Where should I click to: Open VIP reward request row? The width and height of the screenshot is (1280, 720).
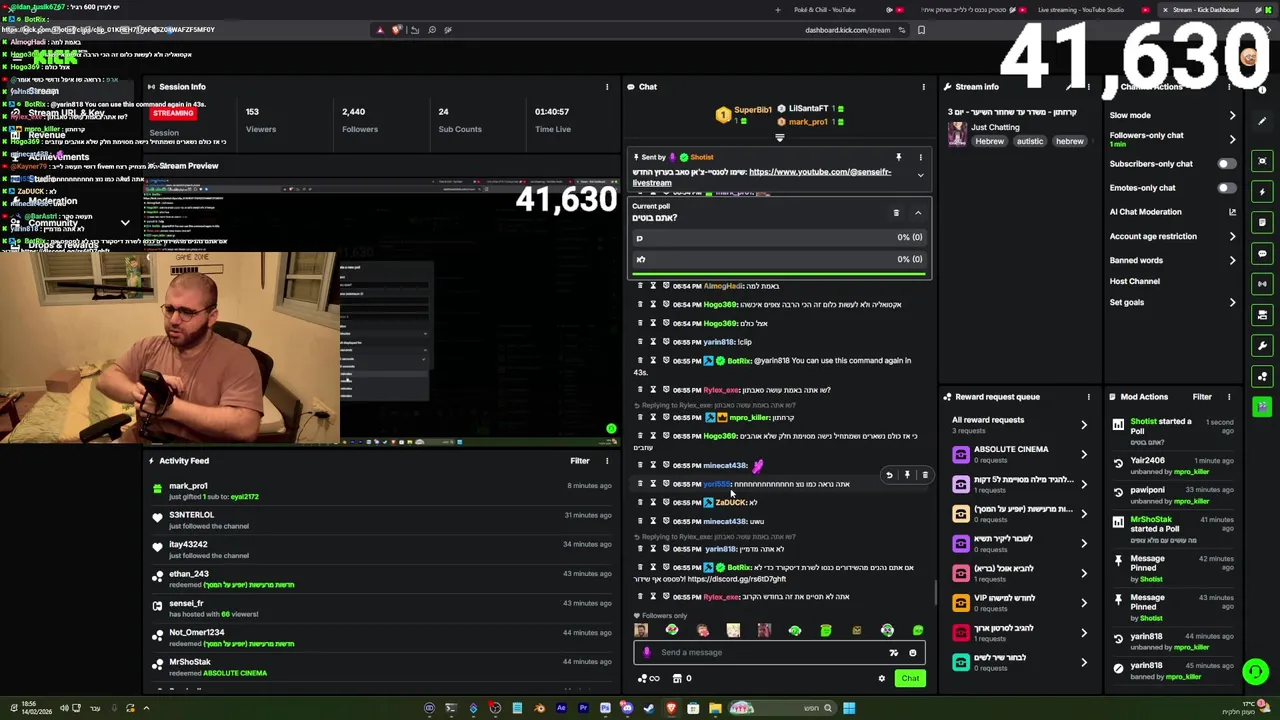point(1018,602)
